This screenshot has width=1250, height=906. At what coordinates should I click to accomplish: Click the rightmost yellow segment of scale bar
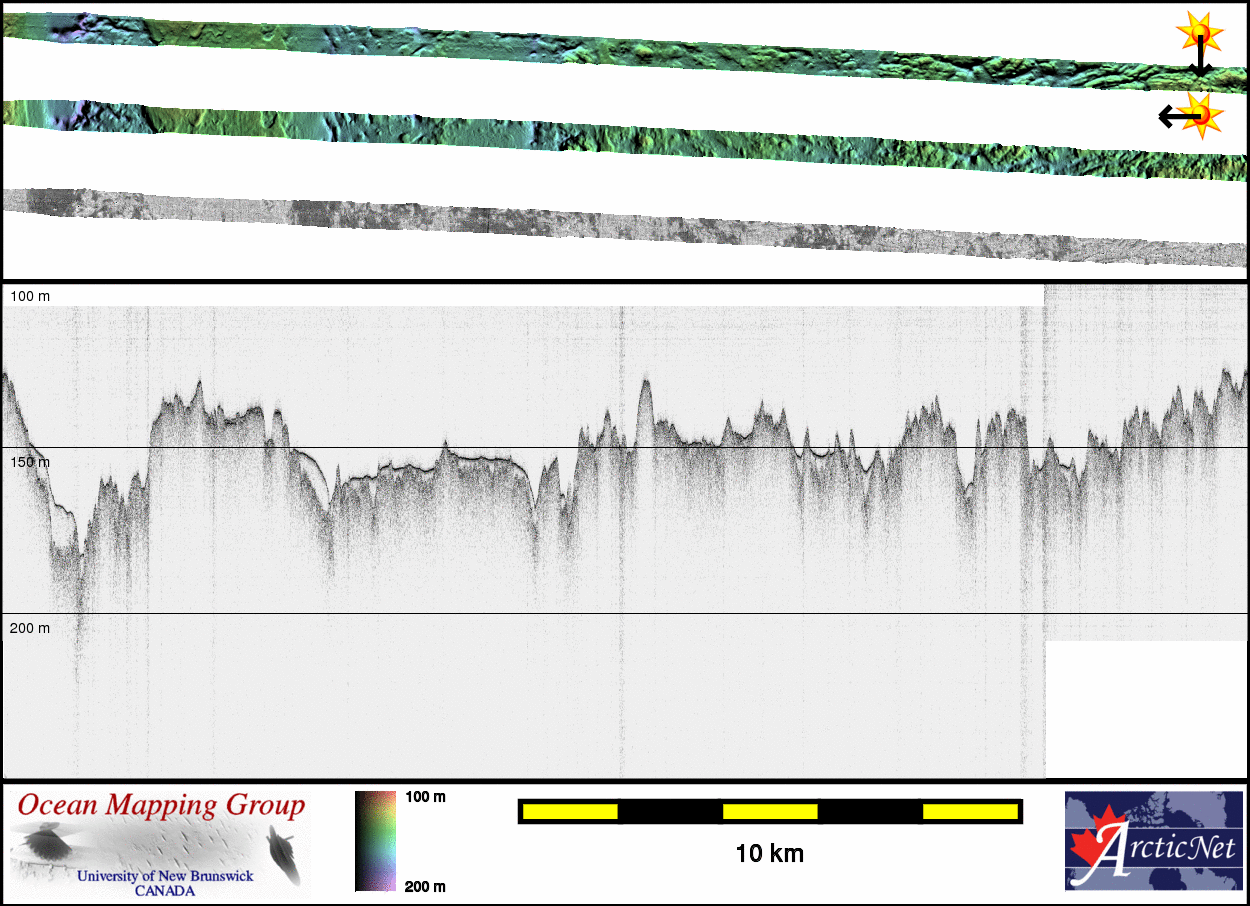969,811
